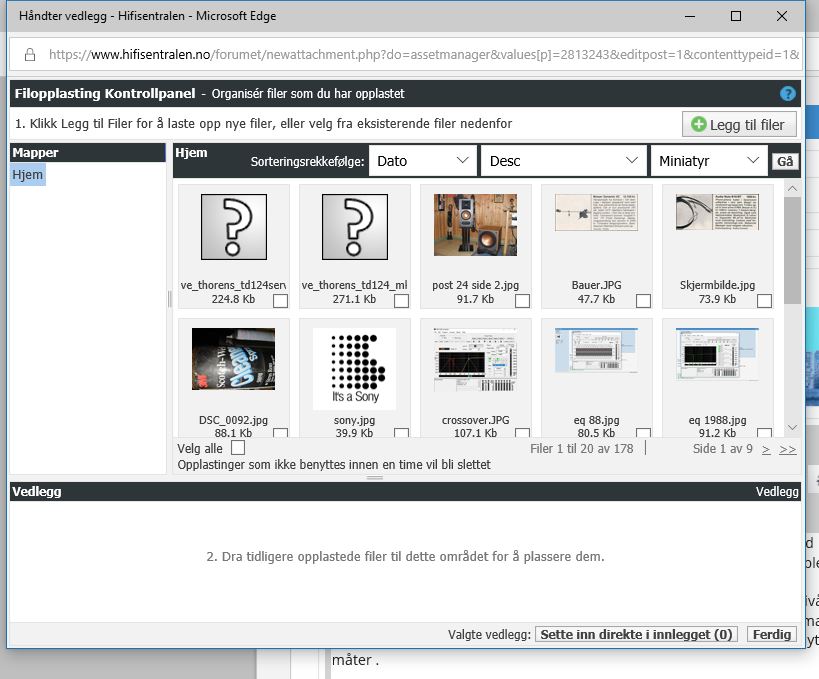Click the Gå button
The width and height of the screenshot is (819, 679).
tap(785, 161)
